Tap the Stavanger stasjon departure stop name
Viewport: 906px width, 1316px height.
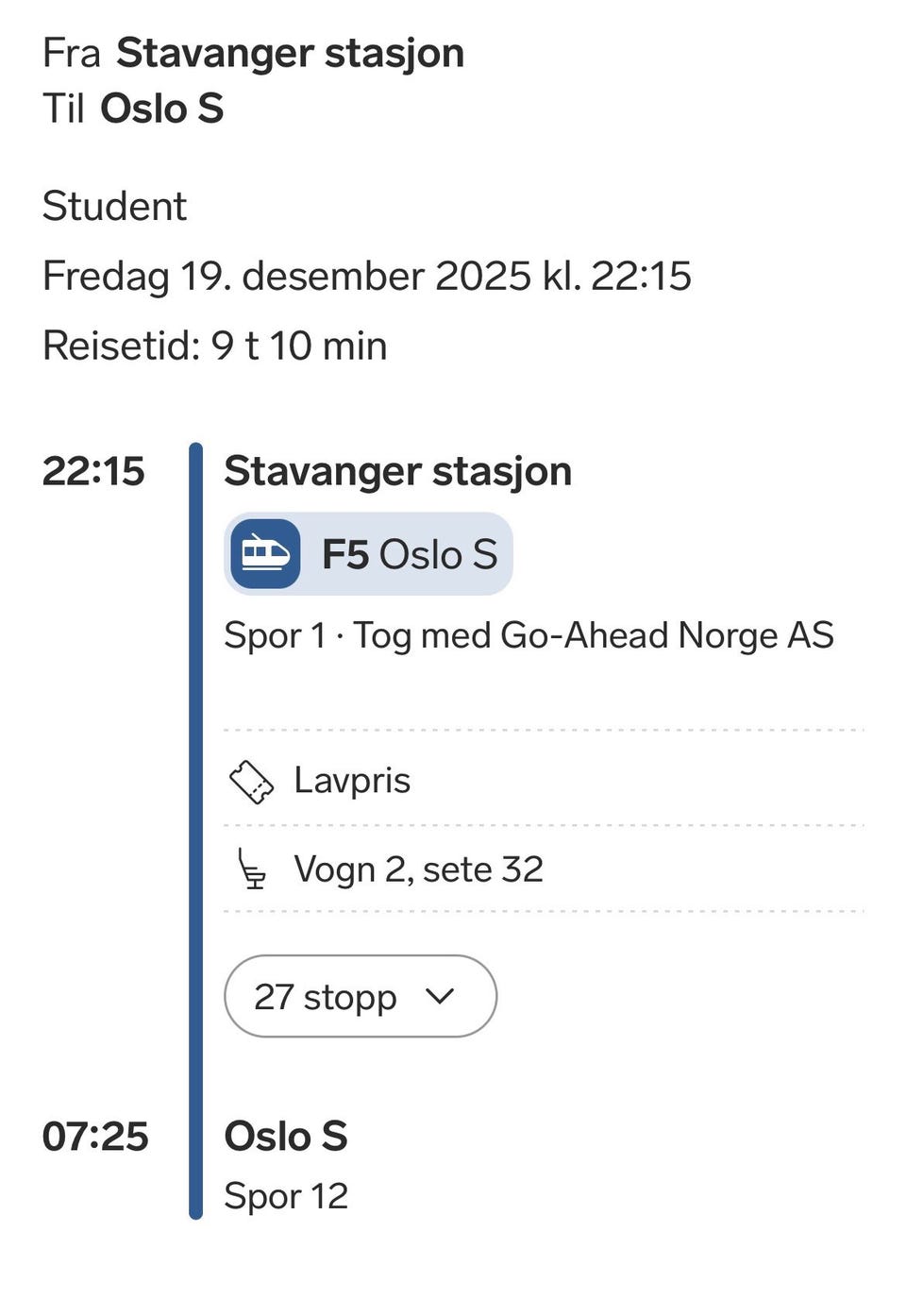[397, 471]
